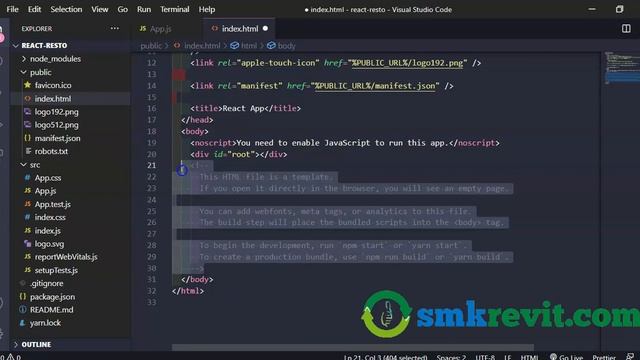Open package.json file
640x360 pixels.
tap(52, 297)
